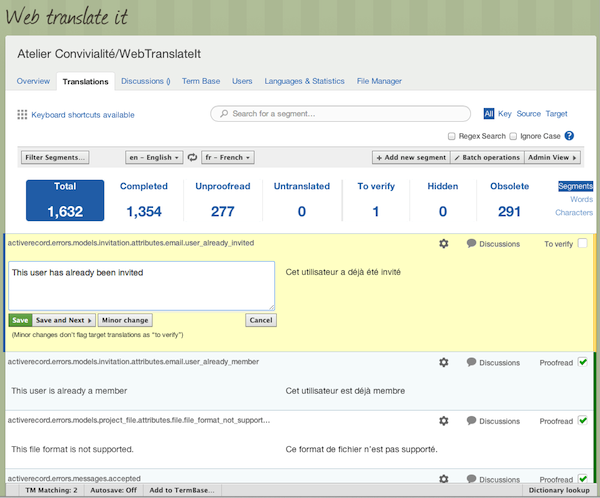Click the magnifier icon in search box

click(224, 114)
